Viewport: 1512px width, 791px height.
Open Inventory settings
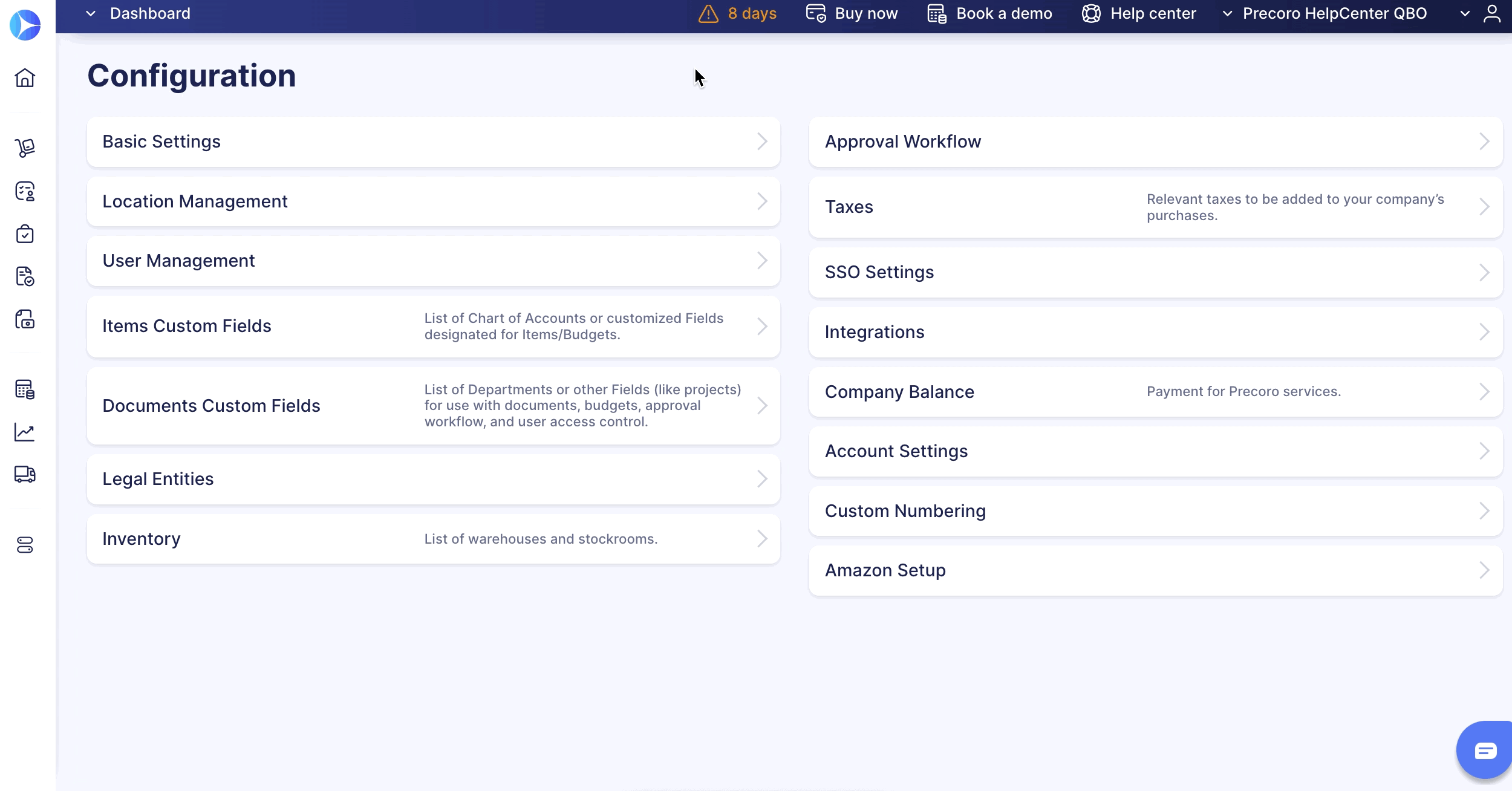[x=433, y=539]
